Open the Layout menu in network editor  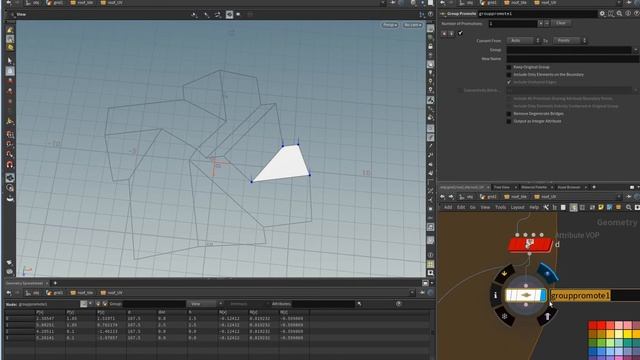click(517, 207)
